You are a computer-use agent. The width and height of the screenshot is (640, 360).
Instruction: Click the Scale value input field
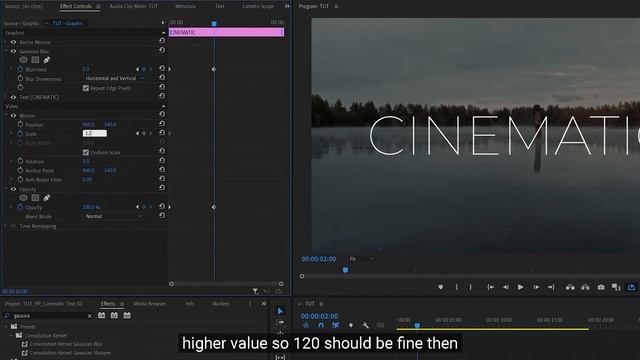[x=95, y=133]
